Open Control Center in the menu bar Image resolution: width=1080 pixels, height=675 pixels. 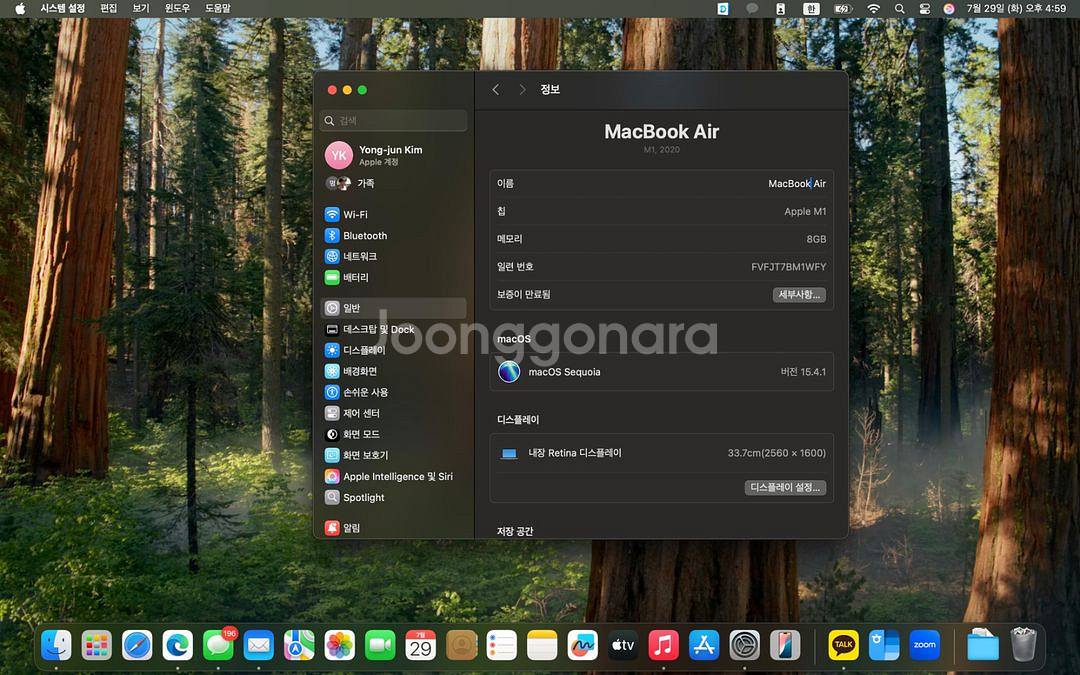click(x=925, y=8)
